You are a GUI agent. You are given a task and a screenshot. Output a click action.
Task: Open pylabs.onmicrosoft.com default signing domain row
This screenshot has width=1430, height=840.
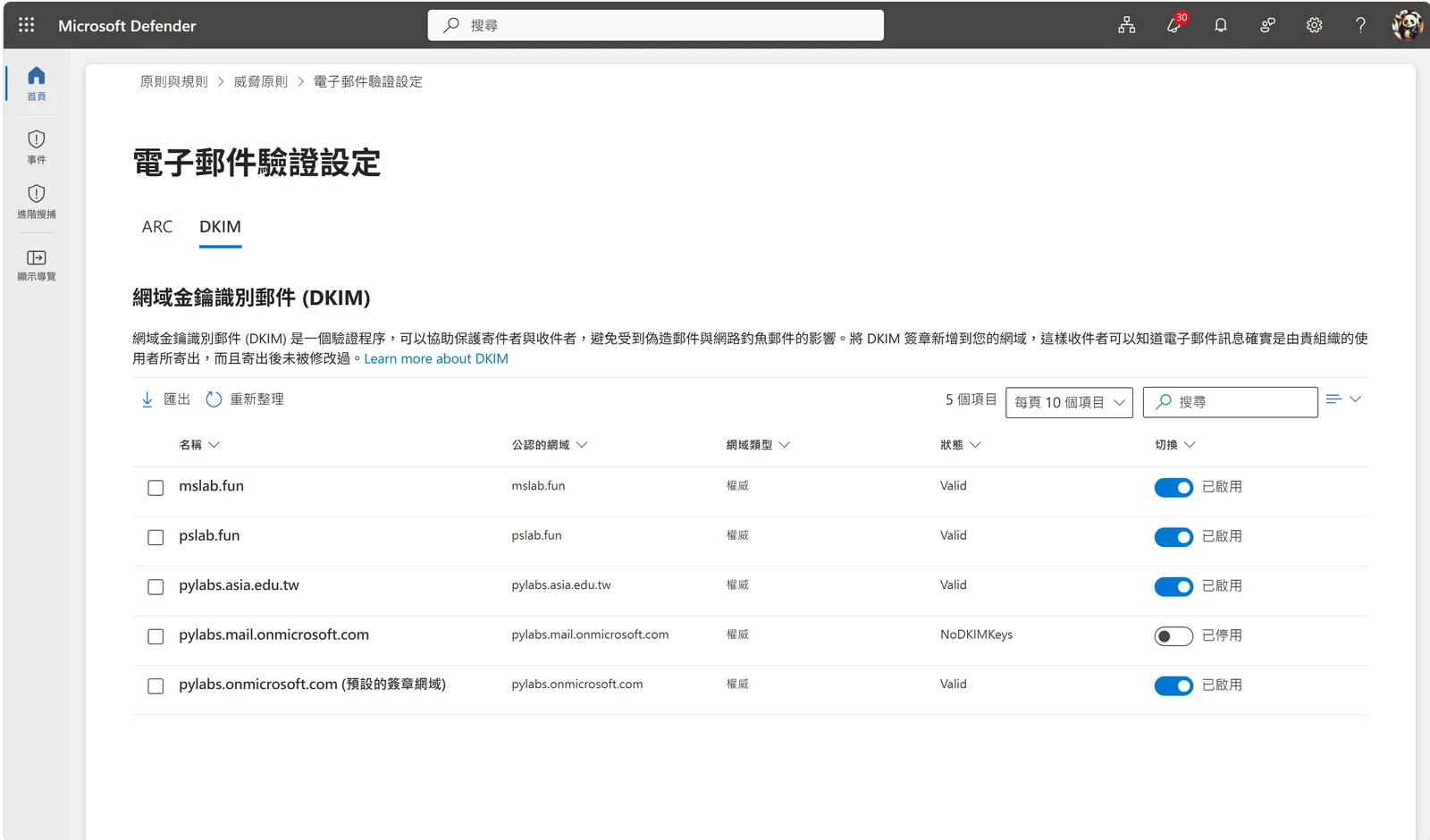(312, 685)
